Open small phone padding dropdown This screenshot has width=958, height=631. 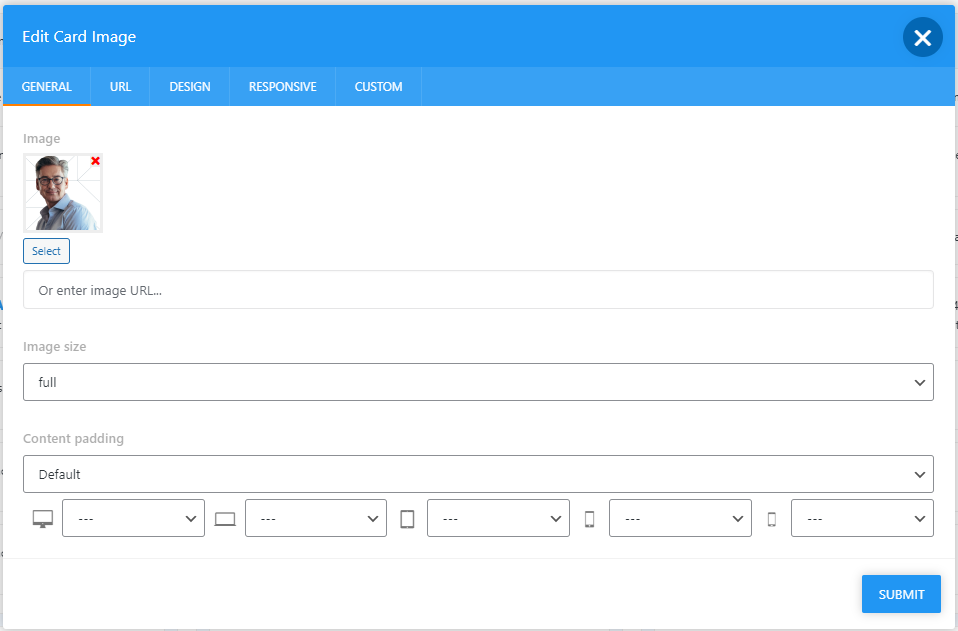(x=862, y=518)
